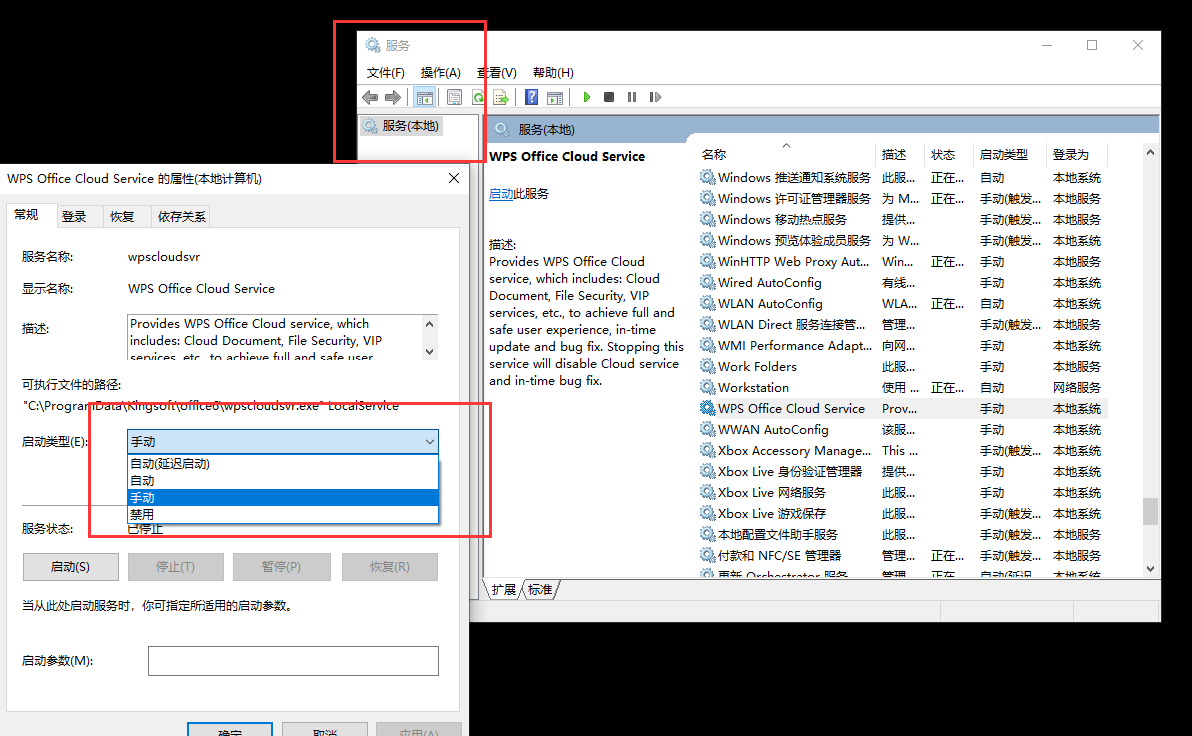Open the 文件(F) menu

[385, 73]
